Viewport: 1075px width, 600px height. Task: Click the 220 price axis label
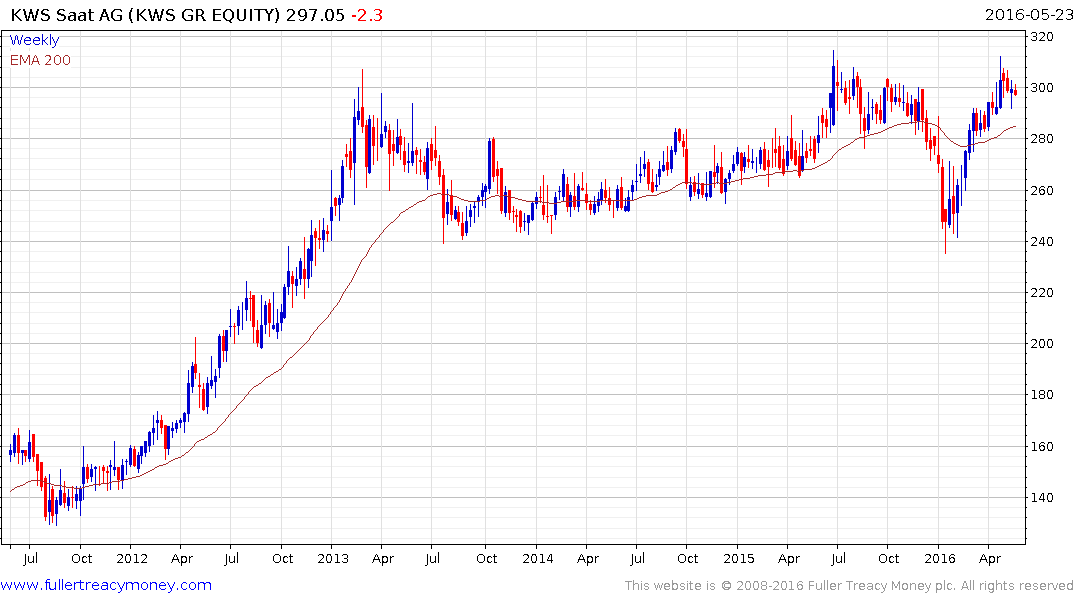[x=1042, y=293]
